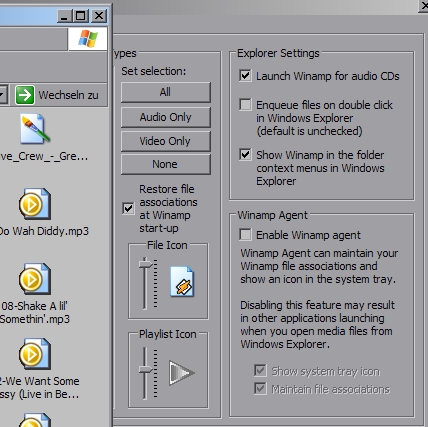Minimize the Explorer window
Viewport: 428px width, 427px height.
point(65,16)
